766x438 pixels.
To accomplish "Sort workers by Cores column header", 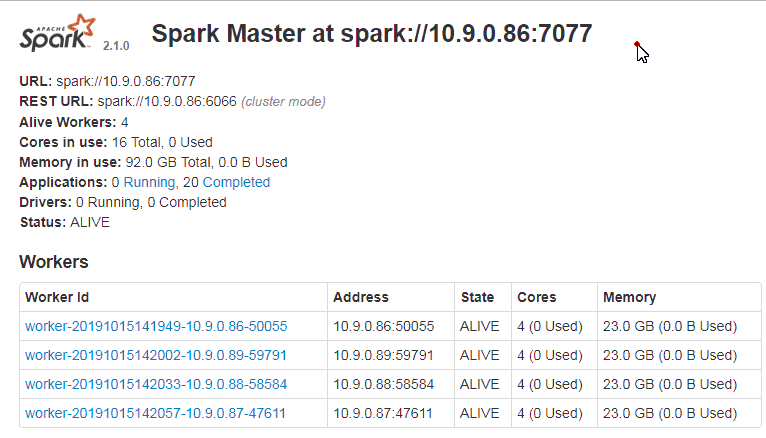I will click(x=536, y=297).
